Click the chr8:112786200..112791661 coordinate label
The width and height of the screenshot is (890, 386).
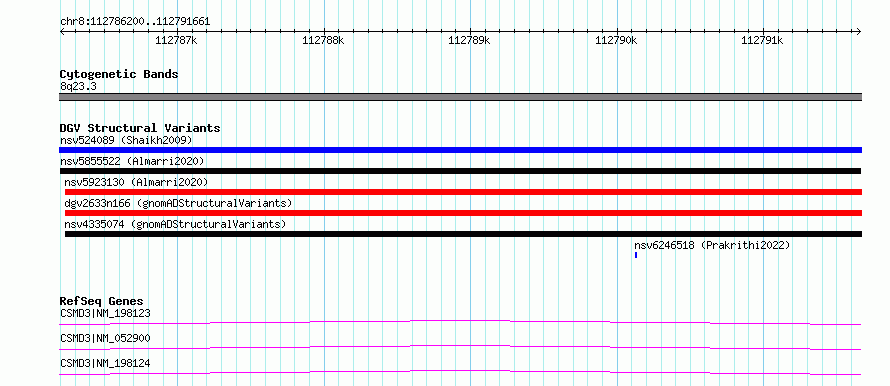point(135,22)
